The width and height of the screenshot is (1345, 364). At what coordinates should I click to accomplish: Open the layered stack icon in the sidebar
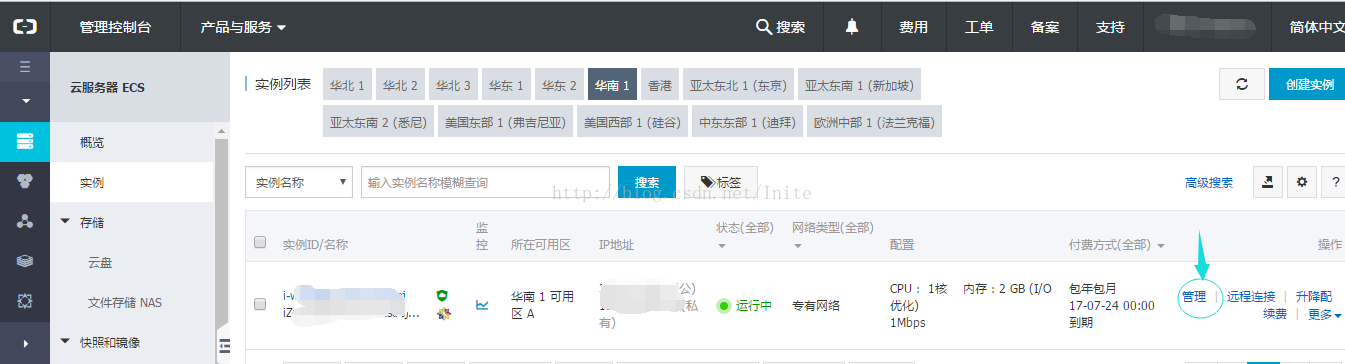(x=25, y=261)
